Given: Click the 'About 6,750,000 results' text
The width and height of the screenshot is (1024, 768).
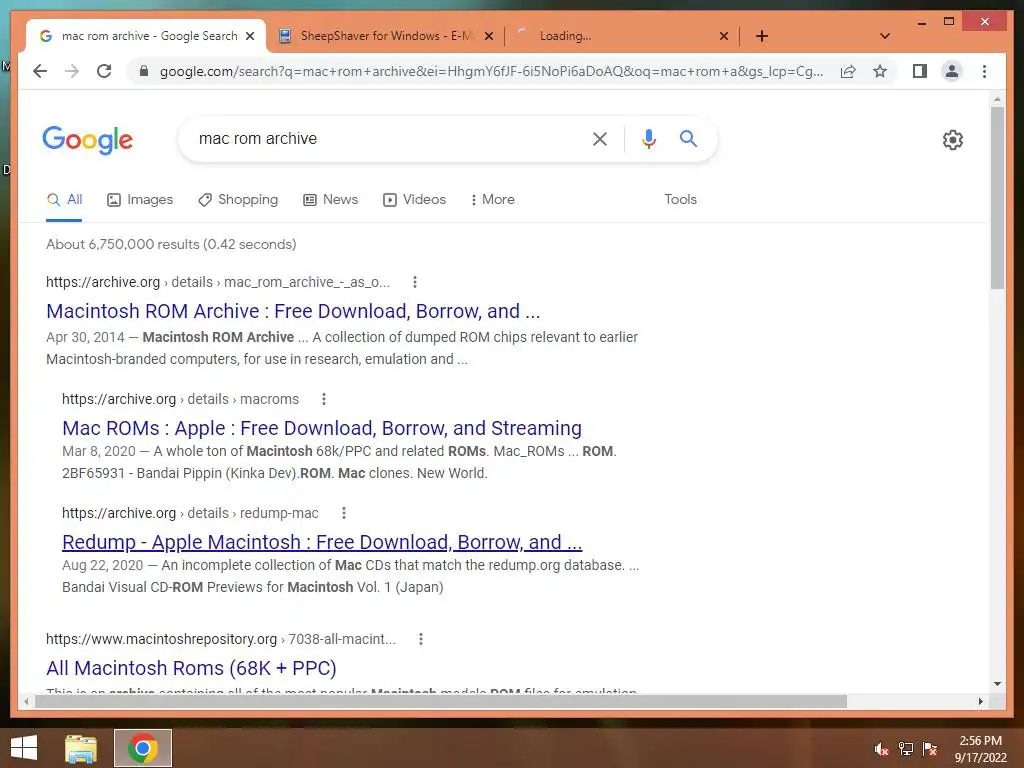Looking at the screenshot, I should pyautogui.click(x=171, y=244).
